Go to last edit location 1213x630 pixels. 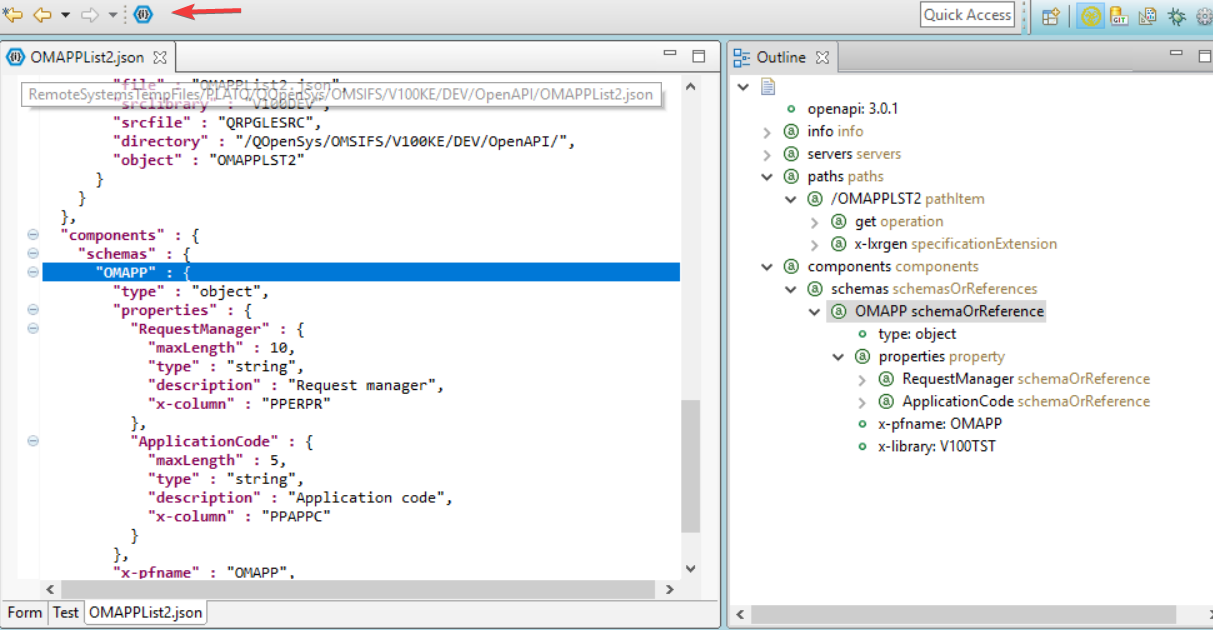coord(13,15)
